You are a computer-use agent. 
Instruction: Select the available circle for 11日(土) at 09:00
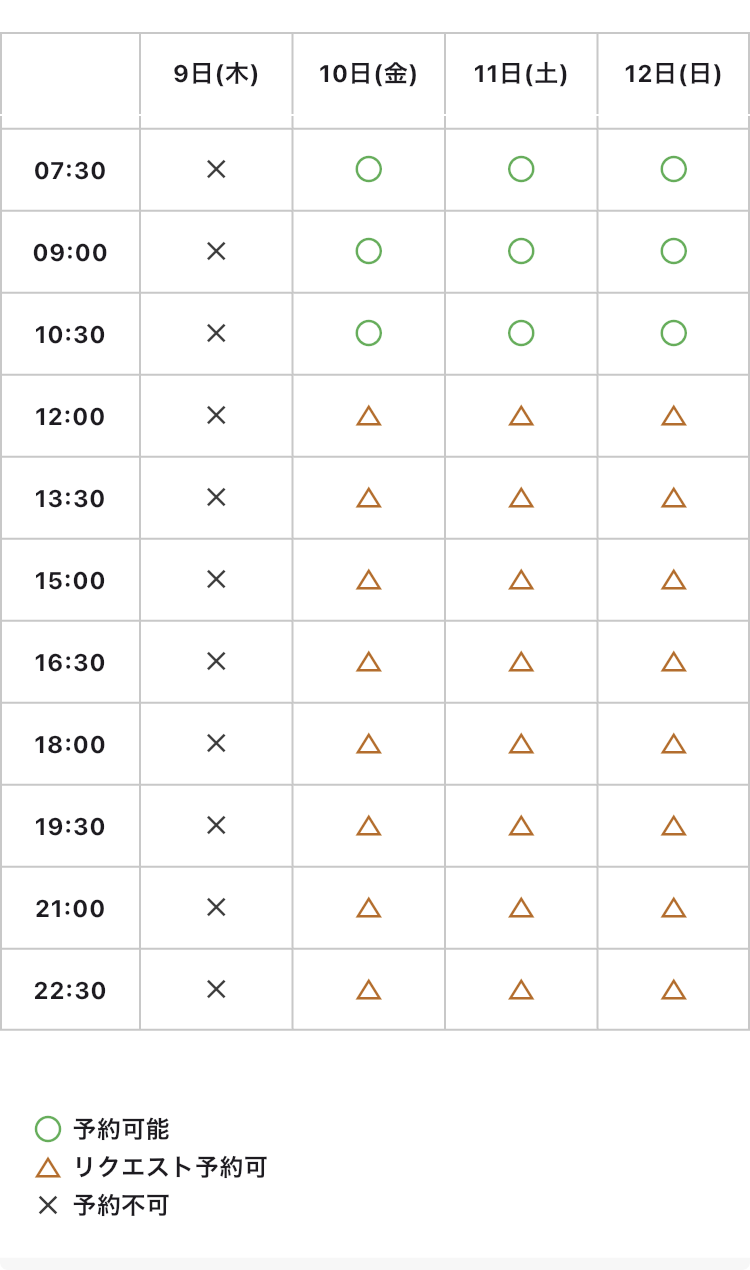[521, 251]
